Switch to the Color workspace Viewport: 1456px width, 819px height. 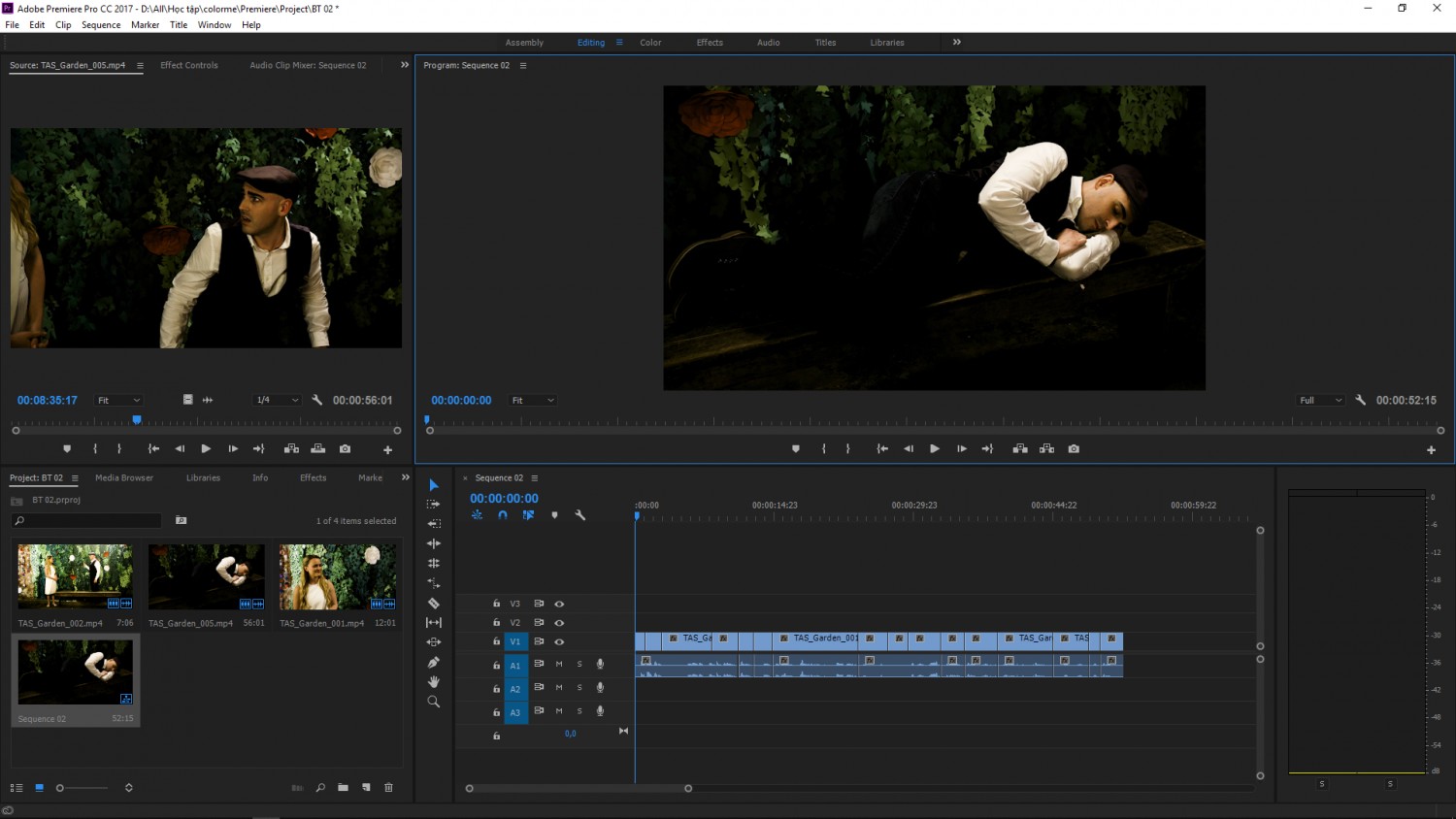[650, 43]
